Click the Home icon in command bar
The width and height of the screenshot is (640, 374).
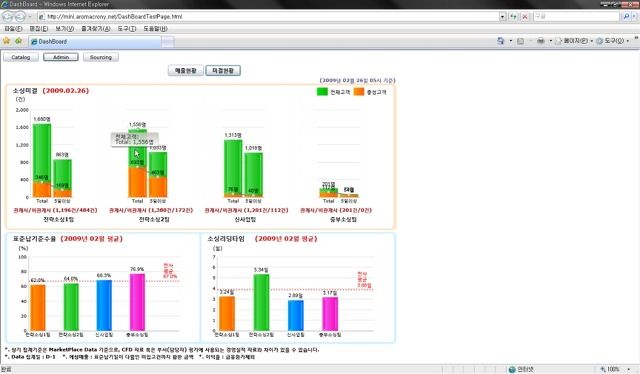point(501,41)
